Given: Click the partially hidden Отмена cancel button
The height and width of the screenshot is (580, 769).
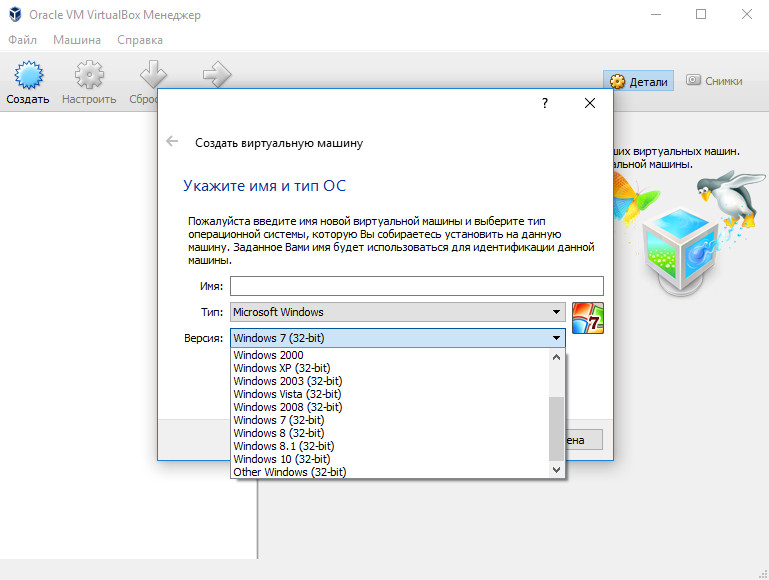Looking at the screenshot, I should click(x=584, y=440).
